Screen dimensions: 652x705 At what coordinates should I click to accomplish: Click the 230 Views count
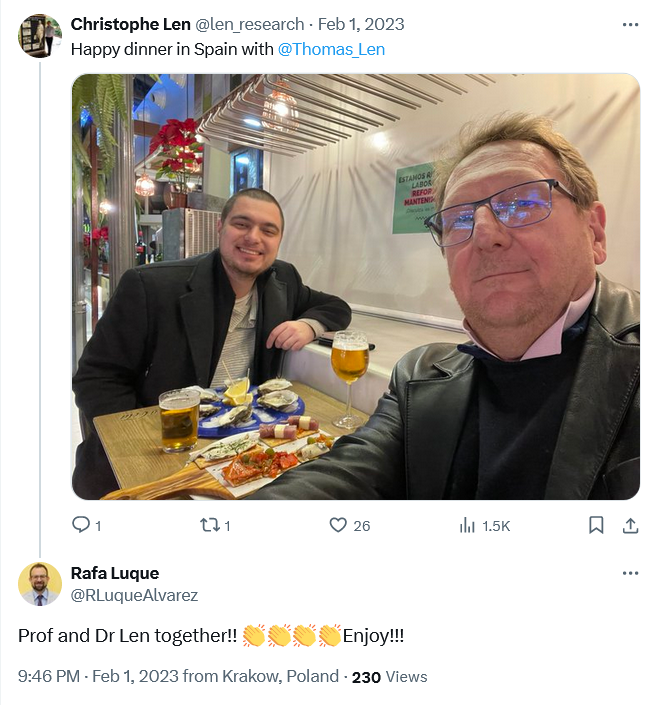[x=389, y=677]
